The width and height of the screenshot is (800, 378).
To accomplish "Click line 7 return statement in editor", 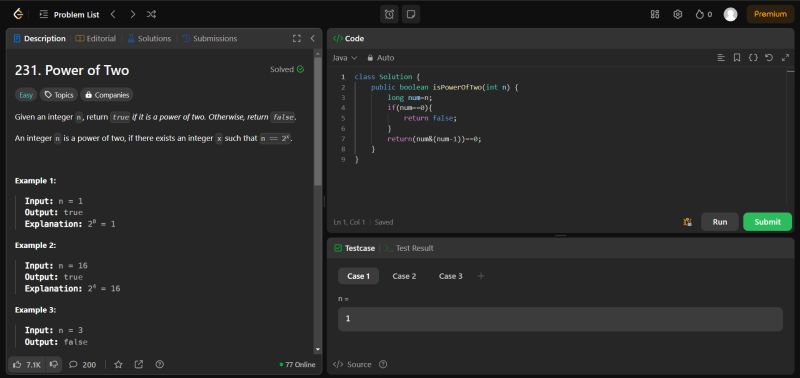I will [x=434, y=139].
